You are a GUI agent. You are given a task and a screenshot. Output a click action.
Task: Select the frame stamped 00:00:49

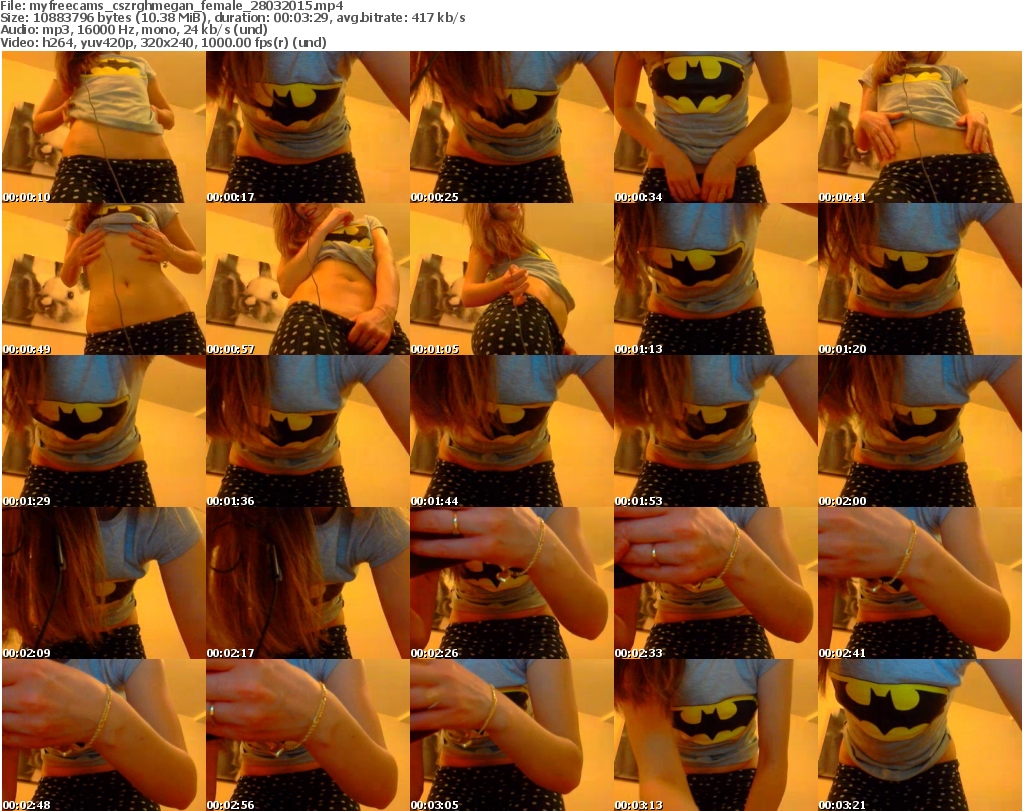click(x=104, y=279)
